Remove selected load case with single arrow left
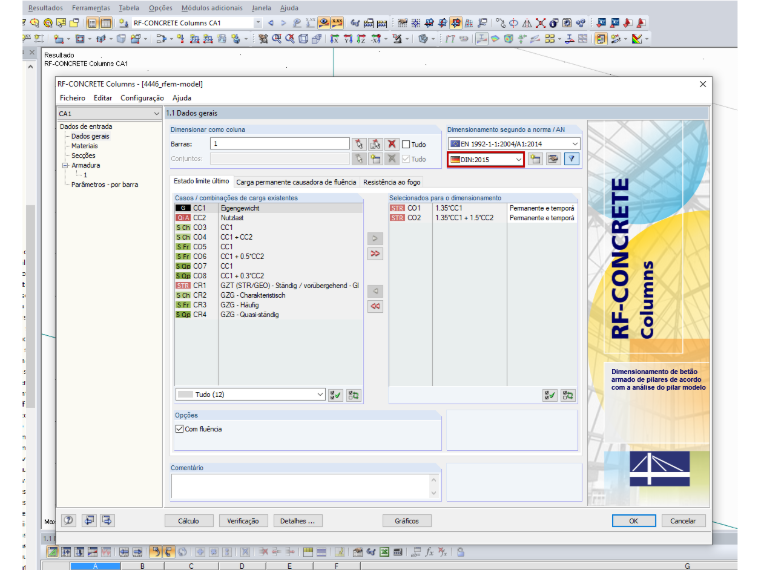Screen dimensions: 760x570 pyautogui.click(x=375, y=291)
